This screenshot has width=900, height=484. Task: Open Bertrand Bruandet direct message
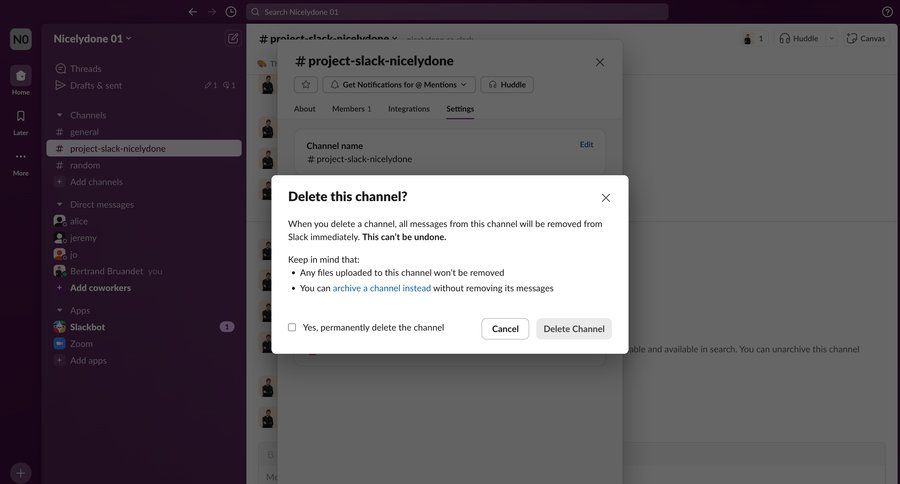pos(106,271)
